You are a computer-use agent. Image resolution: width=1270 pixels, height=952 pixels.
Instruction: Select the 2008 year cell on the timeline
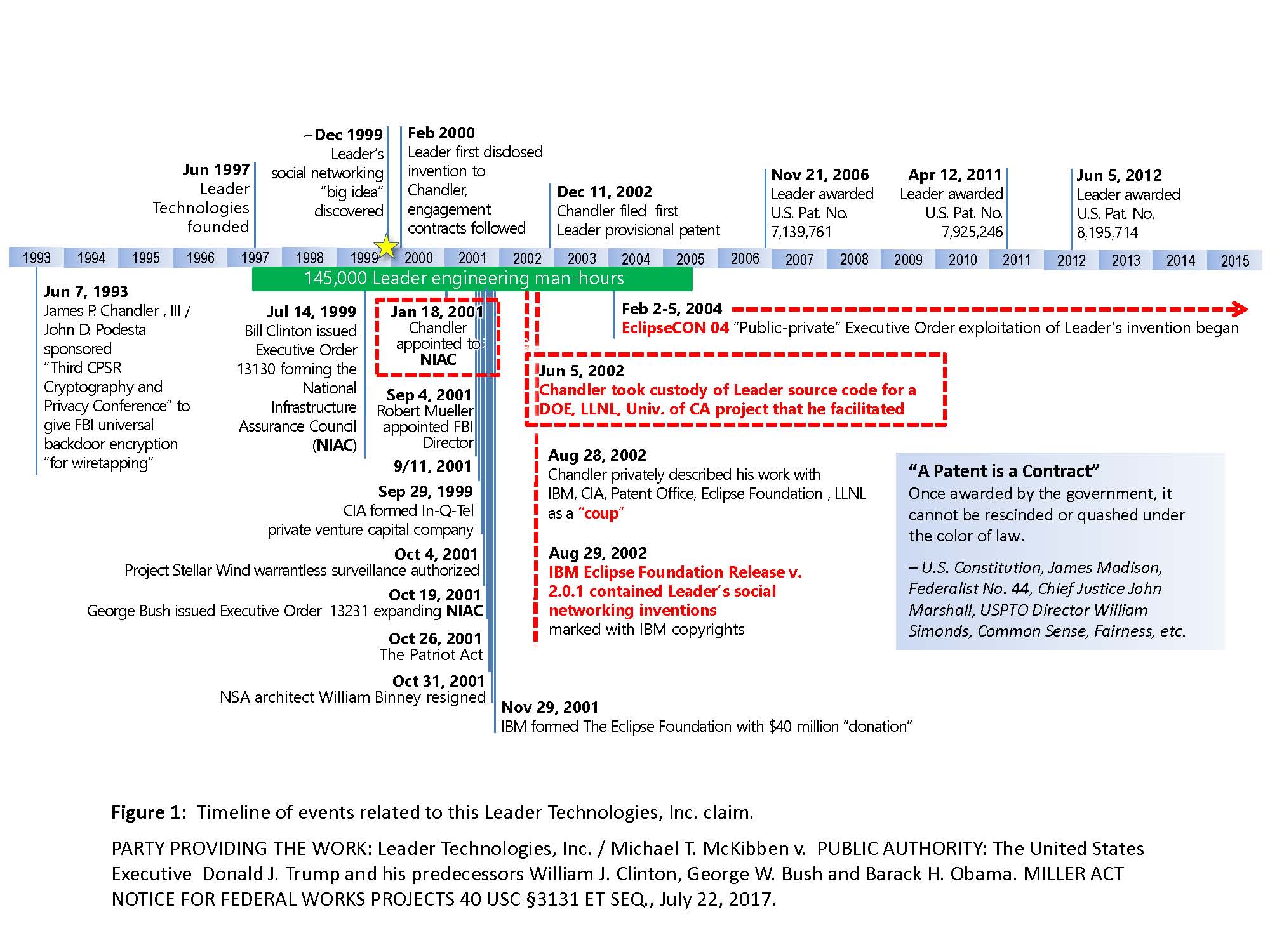[853, 260]
